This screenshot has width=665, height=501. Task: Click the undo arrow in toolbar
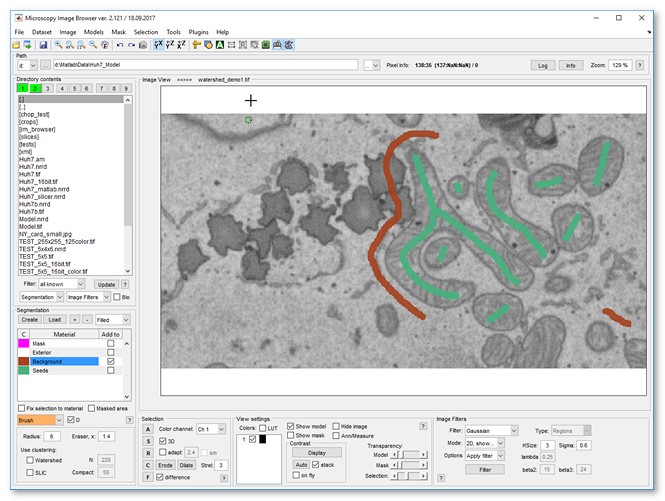119,45
